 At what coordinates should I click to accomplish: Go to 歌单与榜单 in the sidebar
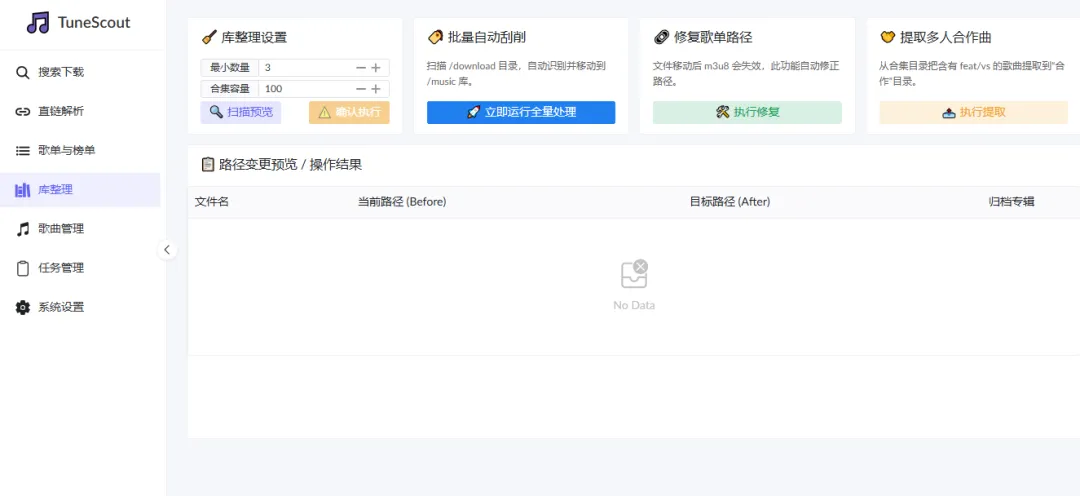(80, 151)
